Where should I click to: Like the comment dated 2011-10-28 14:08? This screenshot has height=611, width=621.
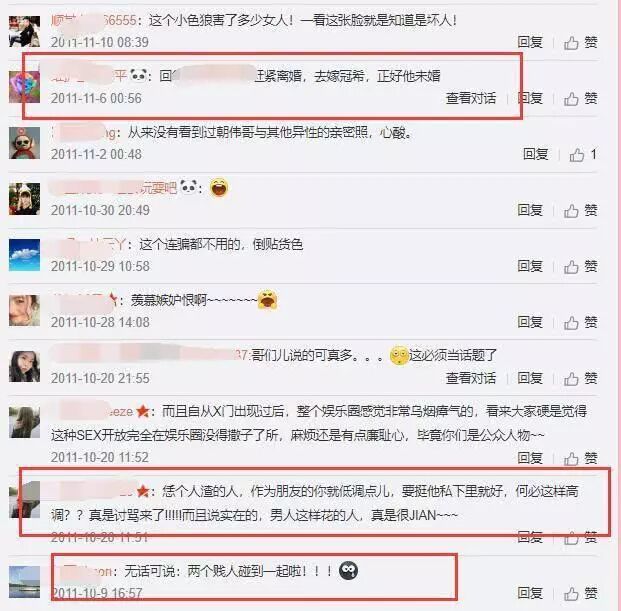click(581, 322)
